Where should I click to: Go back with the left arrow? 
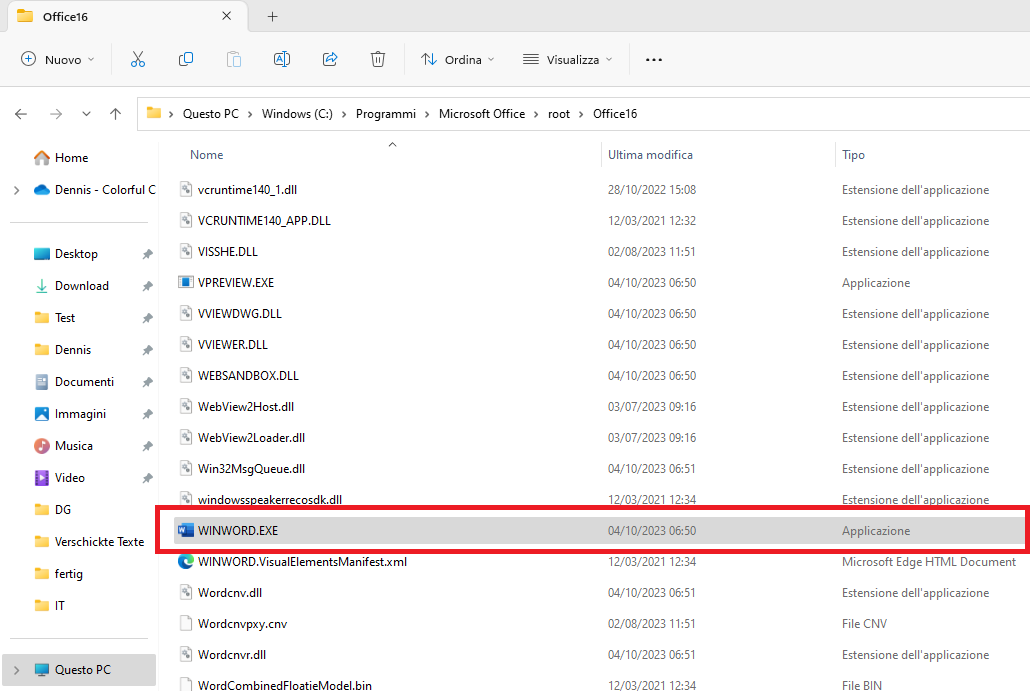click(21, 114)
